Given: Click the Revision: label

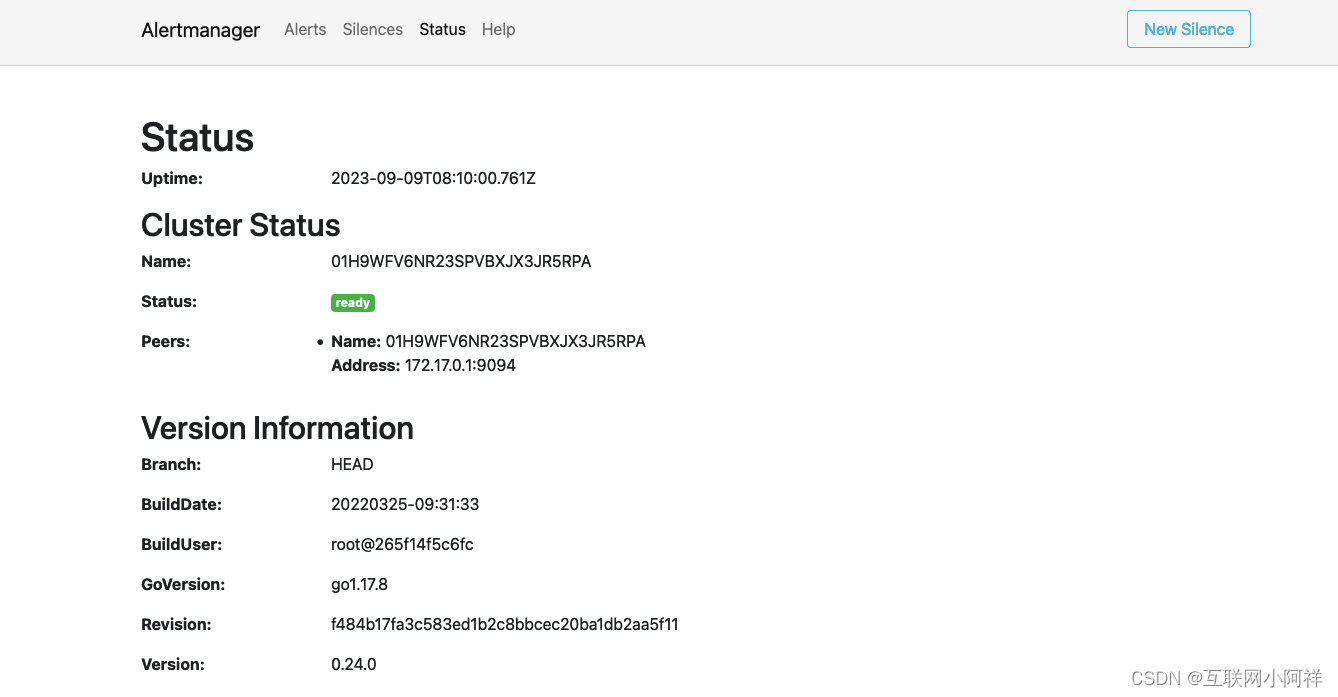Looking at the screenshot, I should tap(176, 625).
